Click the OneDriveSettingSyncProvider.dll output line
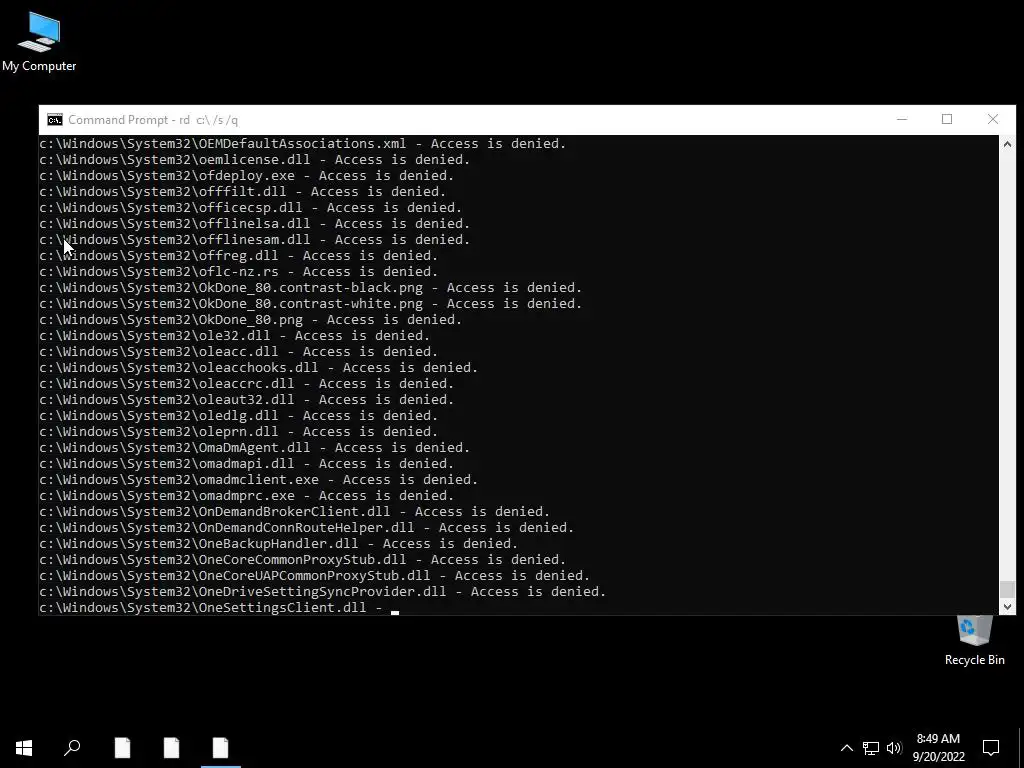The image size is (1024, 768). (323, 592)
